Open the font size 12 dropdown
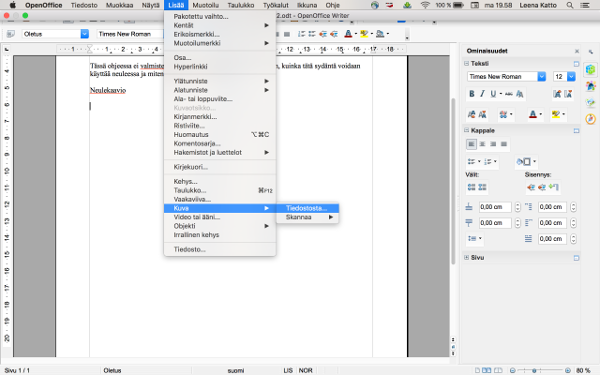Image resolution: width=600 pixels, height=375 pixels. (571, 77)
